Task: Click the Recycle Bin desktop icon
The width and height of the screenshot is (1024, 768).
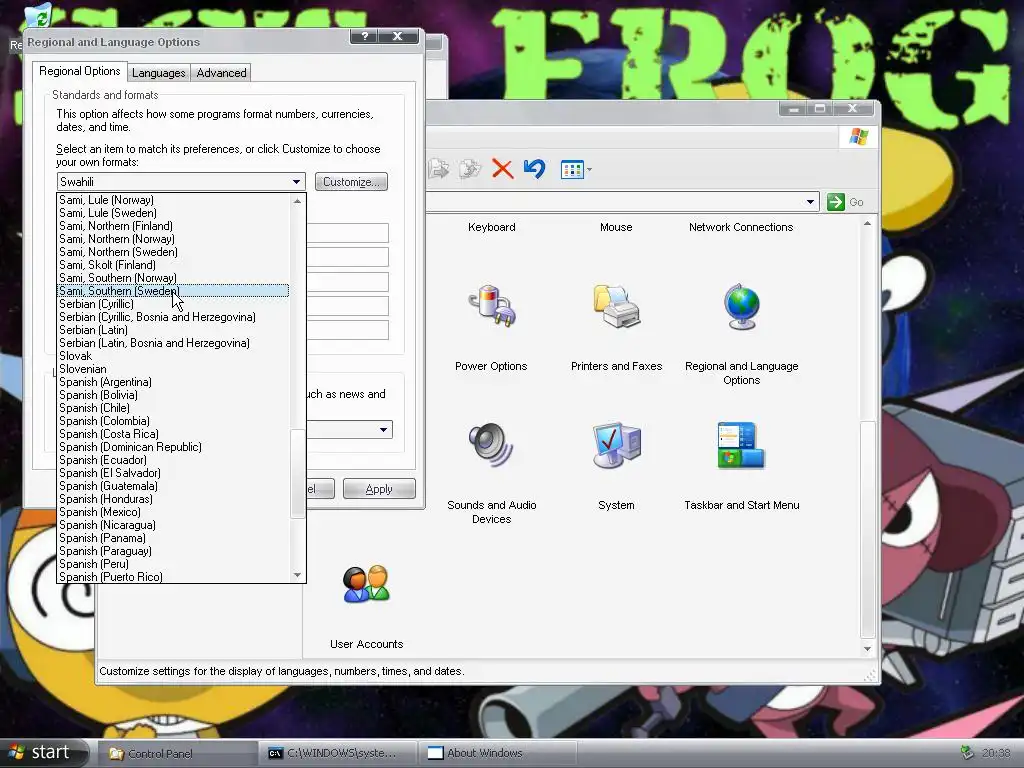Action: coord(38,16)
